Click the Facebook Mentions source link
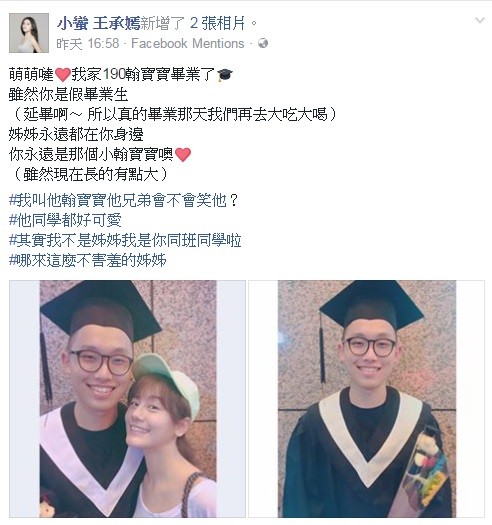The height and width of the screenshot is (525, 492). point(188,44)
